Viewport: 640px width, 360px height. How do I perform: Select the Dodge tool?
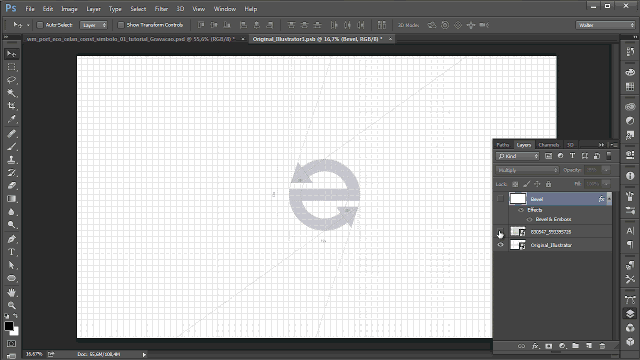(x=11, y=225)
